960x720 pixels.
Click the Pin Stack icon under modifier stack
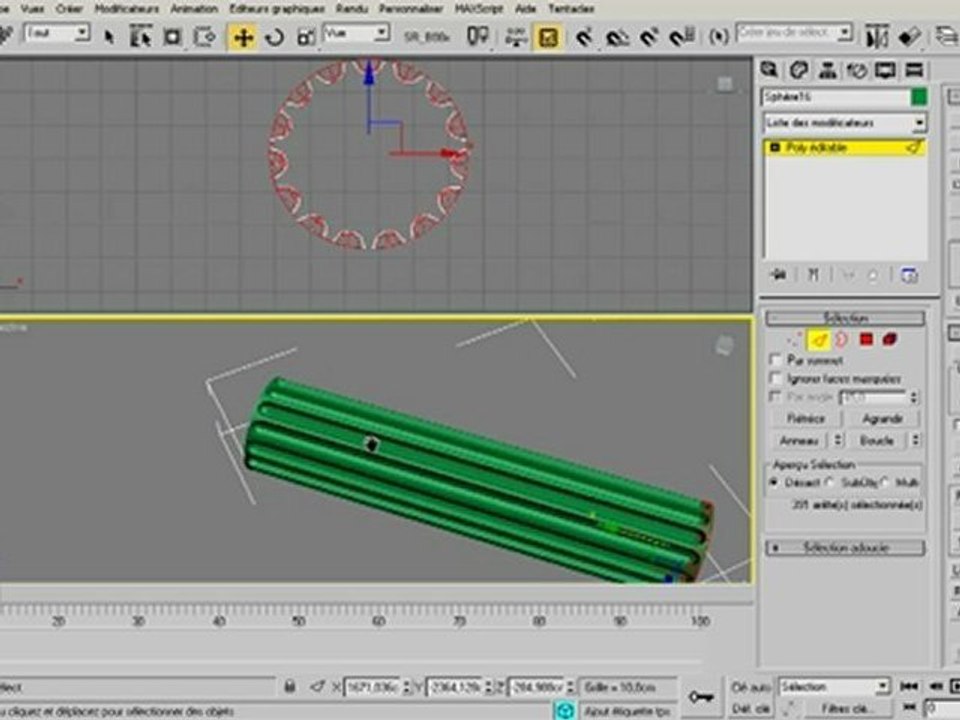(779, 275)
